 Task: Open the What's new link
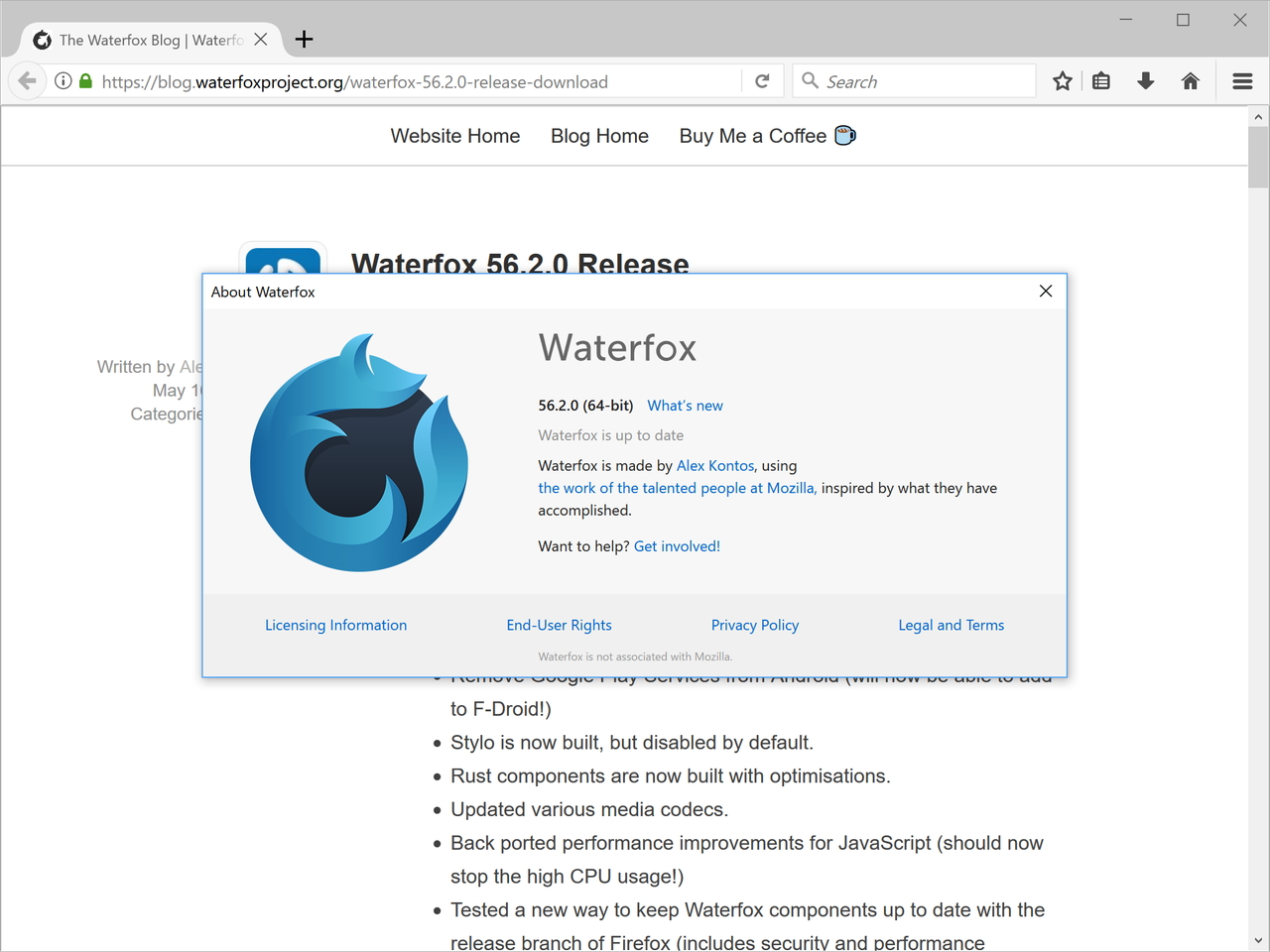(685, 406)
